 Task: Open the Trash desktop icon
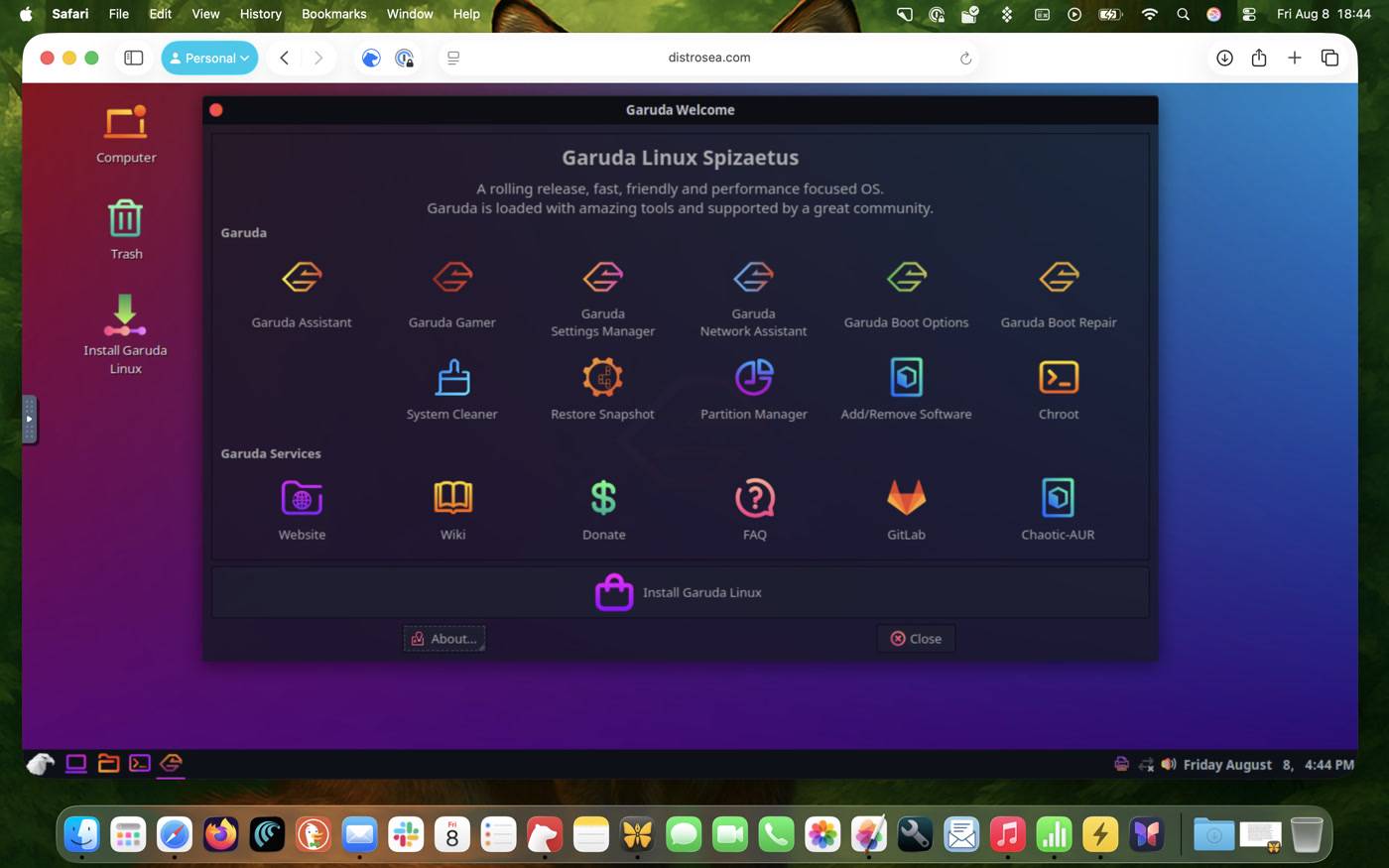point(126,230)
